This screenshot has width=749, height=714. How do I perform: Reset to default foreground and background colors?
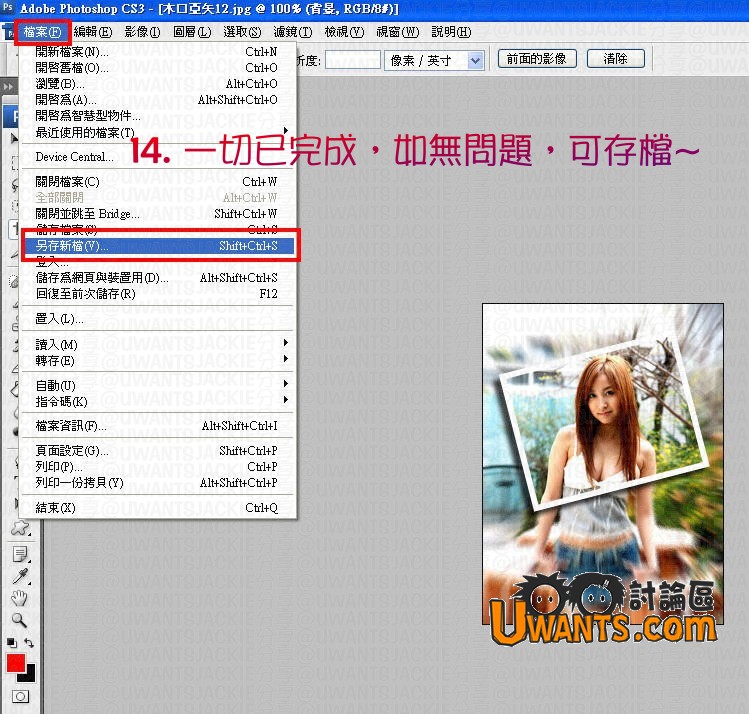[x=12, y=643]
